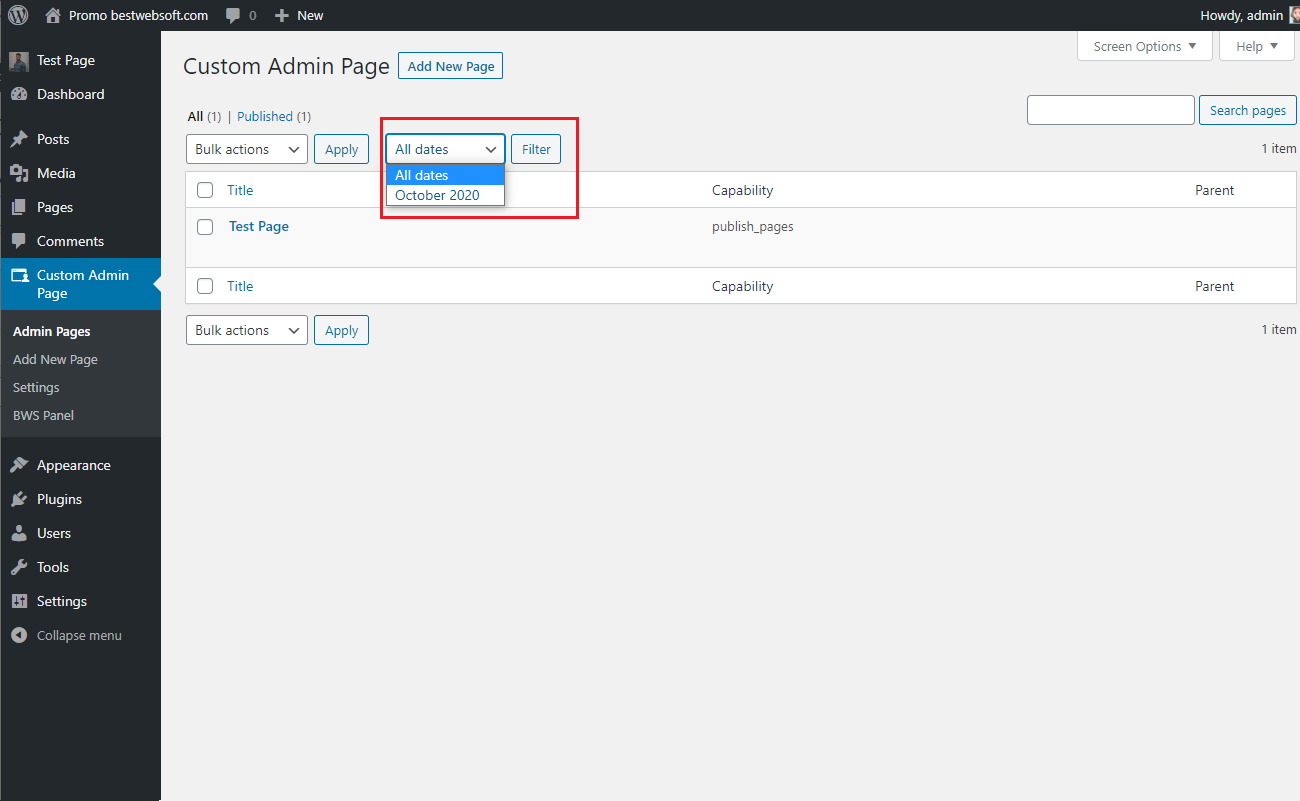The height and width of the screenshot is (801, 1300).
Task: Click the plus icon next to New
Action: click(282, 15)
